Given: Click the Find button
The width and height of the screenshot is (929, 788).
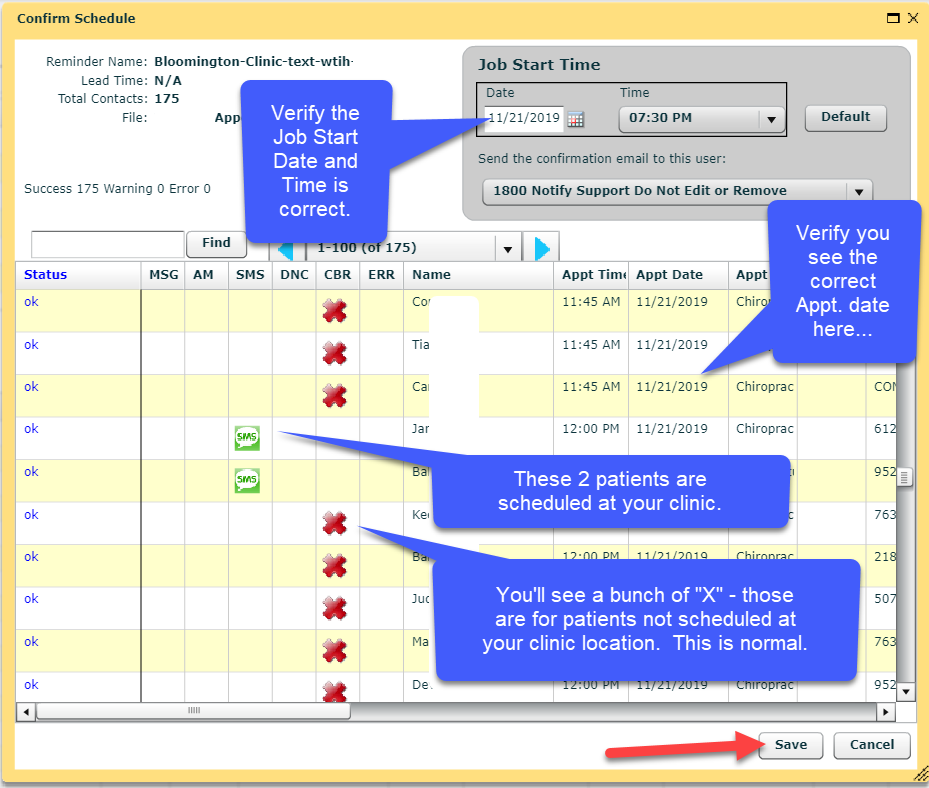Looking at the screenshot, I should tap(216, 243).
